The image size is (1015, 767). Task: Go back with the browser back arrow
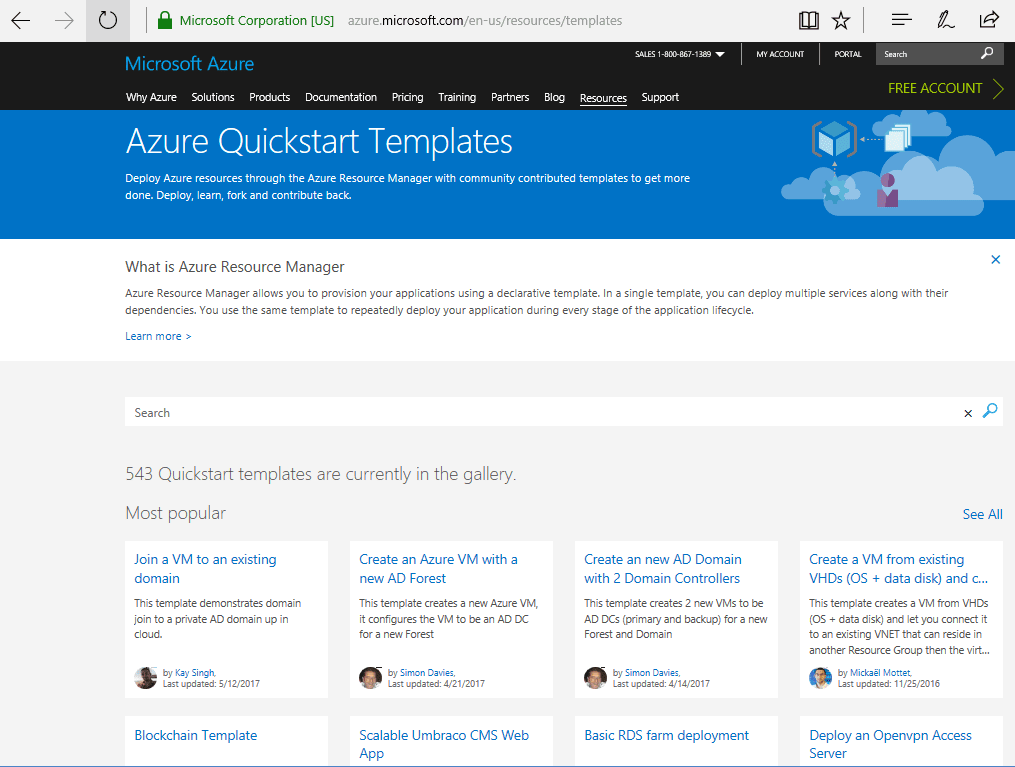[x=21, y=21]
